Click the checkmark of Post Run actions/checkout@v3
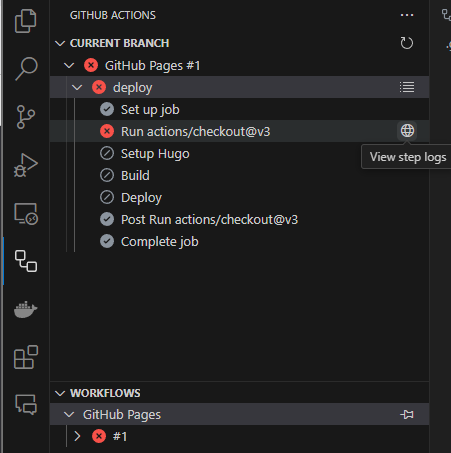This screenshot has height=453, width=451. [107, 219]
